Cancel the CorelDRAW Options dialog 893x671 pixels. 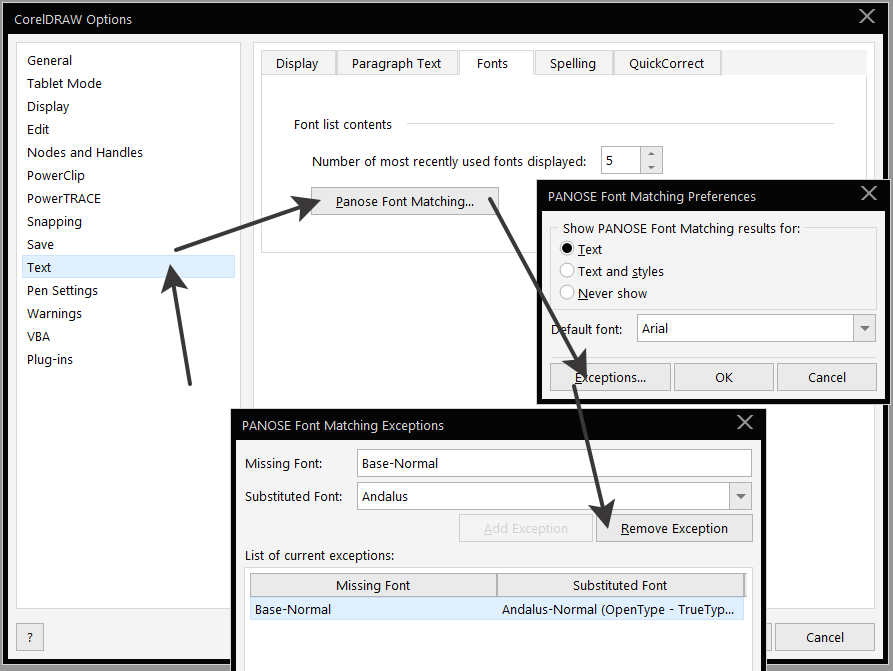(825, 637)
